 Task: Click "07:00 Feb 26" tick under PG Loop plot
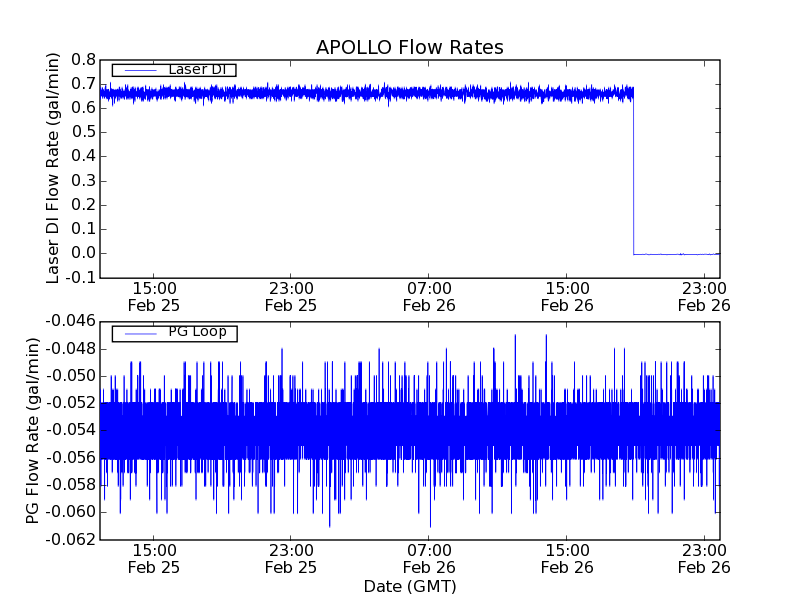[x=429, y=559]
